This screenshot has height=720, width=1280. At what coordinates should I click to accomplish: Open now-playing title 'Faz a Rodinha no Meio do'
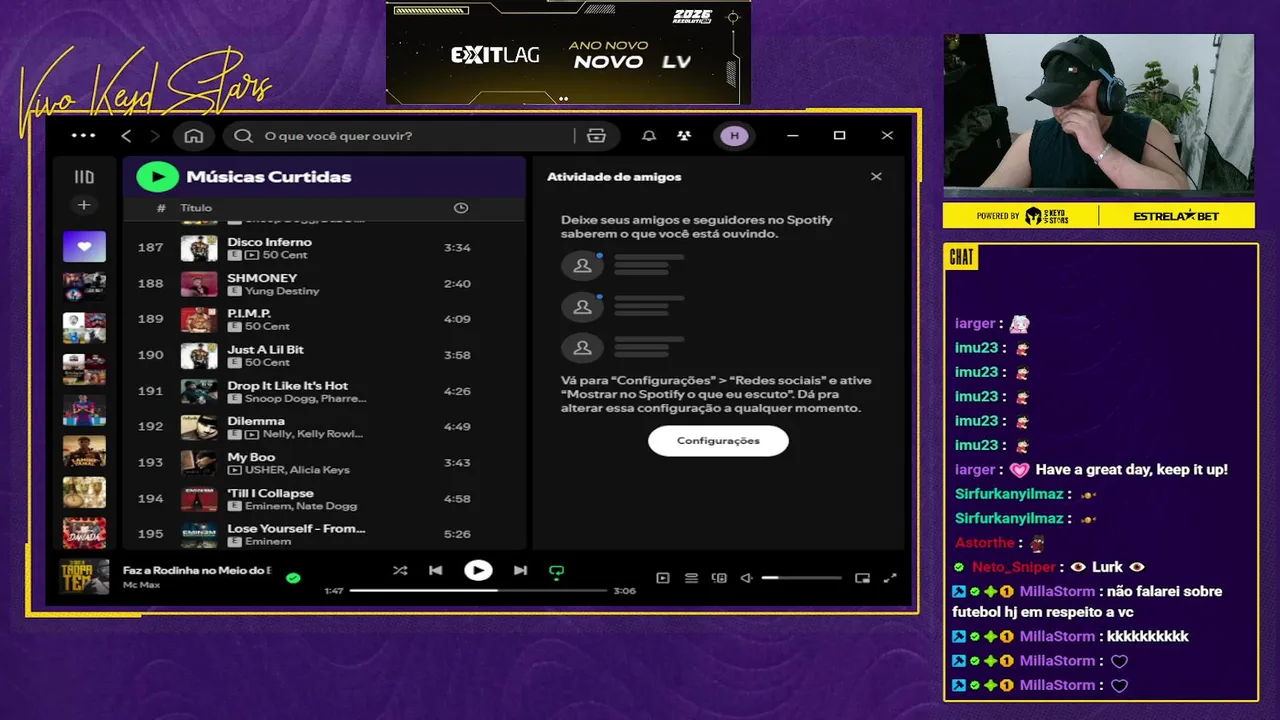[197, 570]
